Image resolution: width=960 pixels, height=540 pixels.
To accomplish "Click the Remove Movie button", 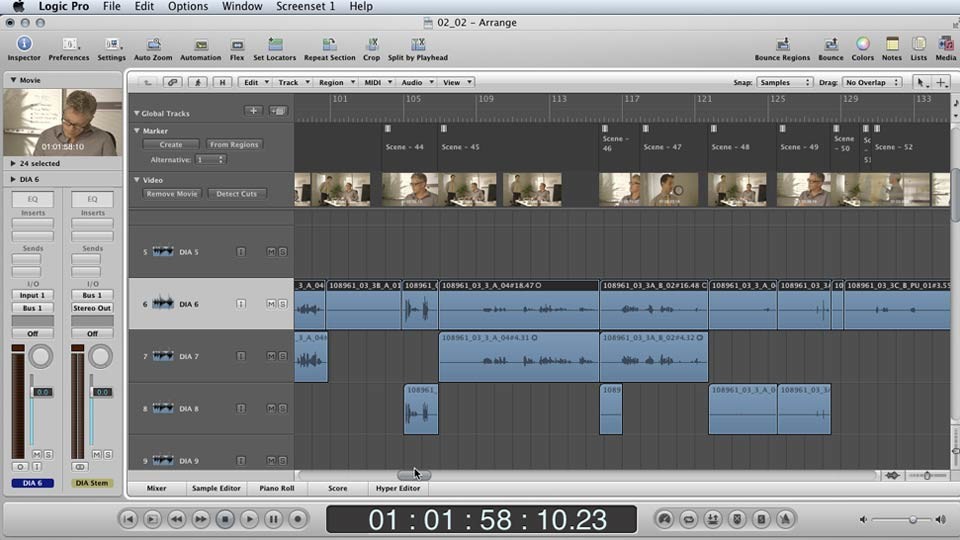I will 172,193.
